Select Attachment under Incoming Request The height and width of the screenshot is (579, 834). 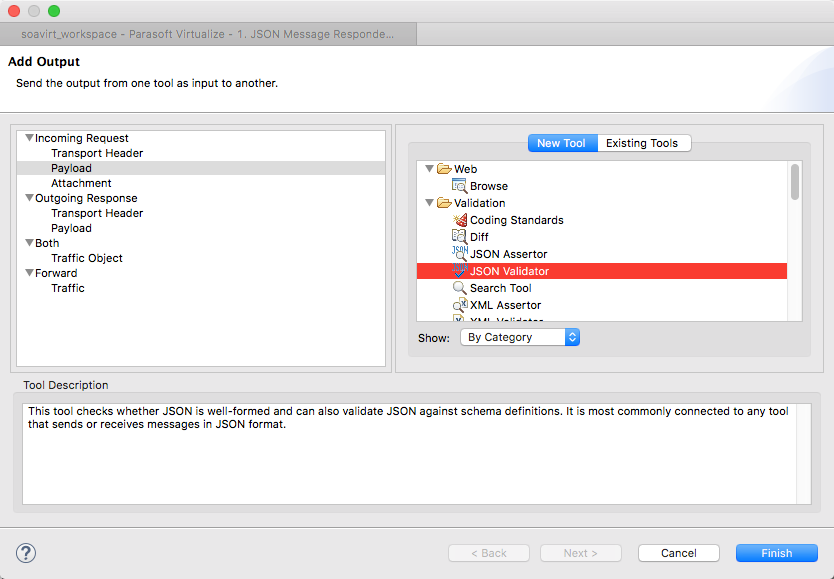tap(81, 183)
